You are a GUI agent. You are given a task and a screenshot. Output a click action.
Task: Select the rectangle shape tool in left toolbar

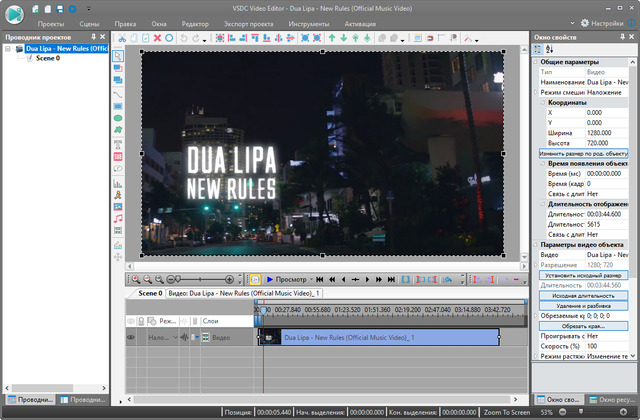click(117, 106)
